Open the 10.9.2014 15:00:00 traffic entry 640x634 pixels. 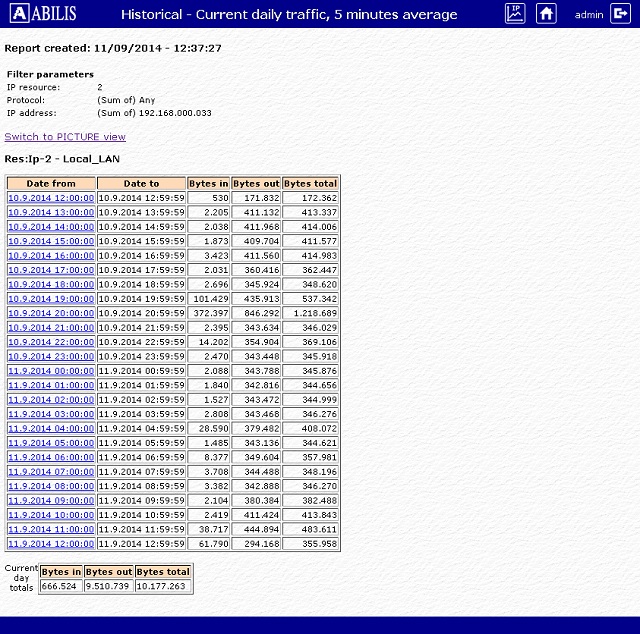[x=51, y=241]
